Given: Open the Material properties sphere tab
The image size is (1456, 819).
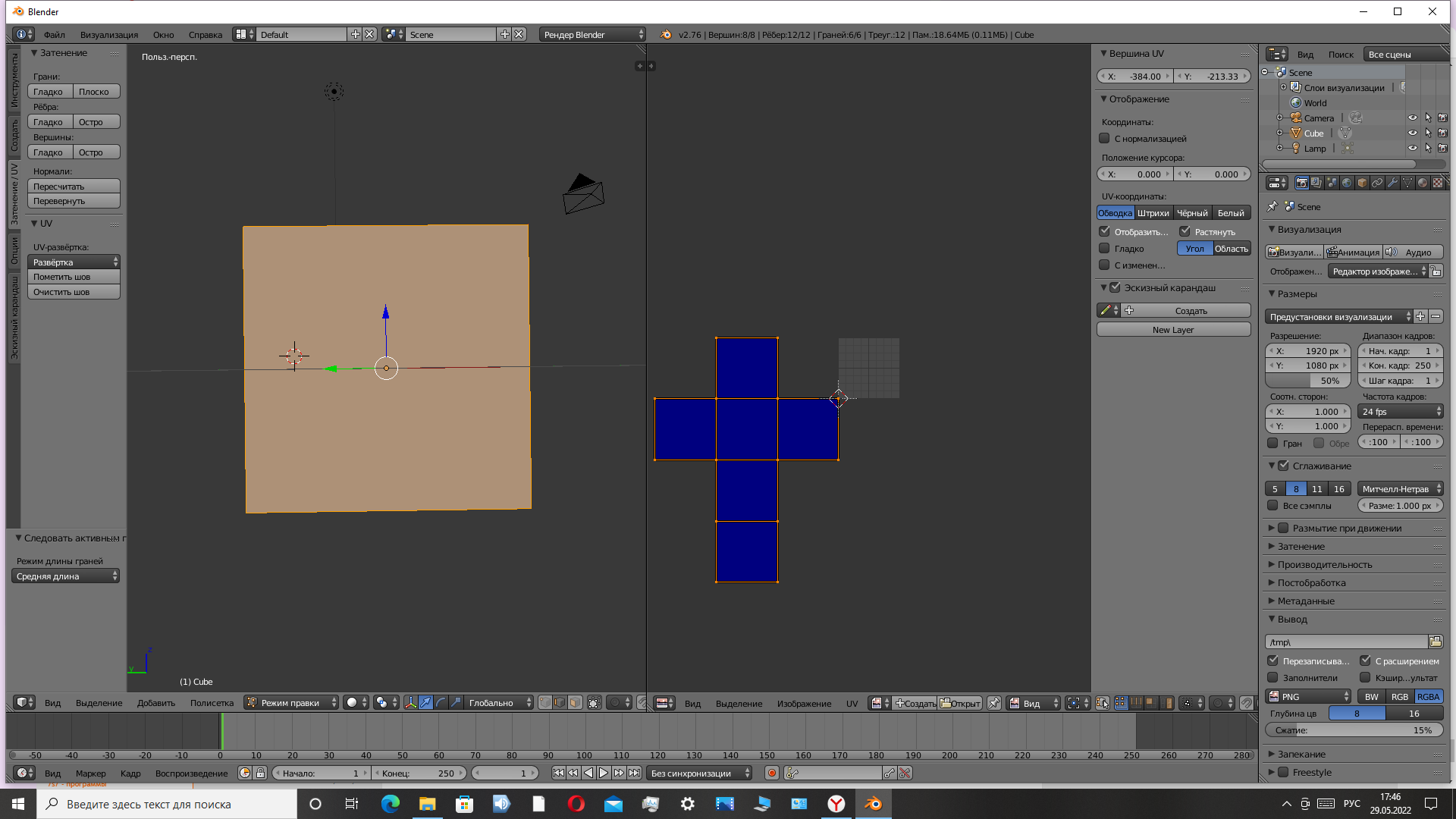Looking at the screenshot, I should click(x=1423, y=183).
